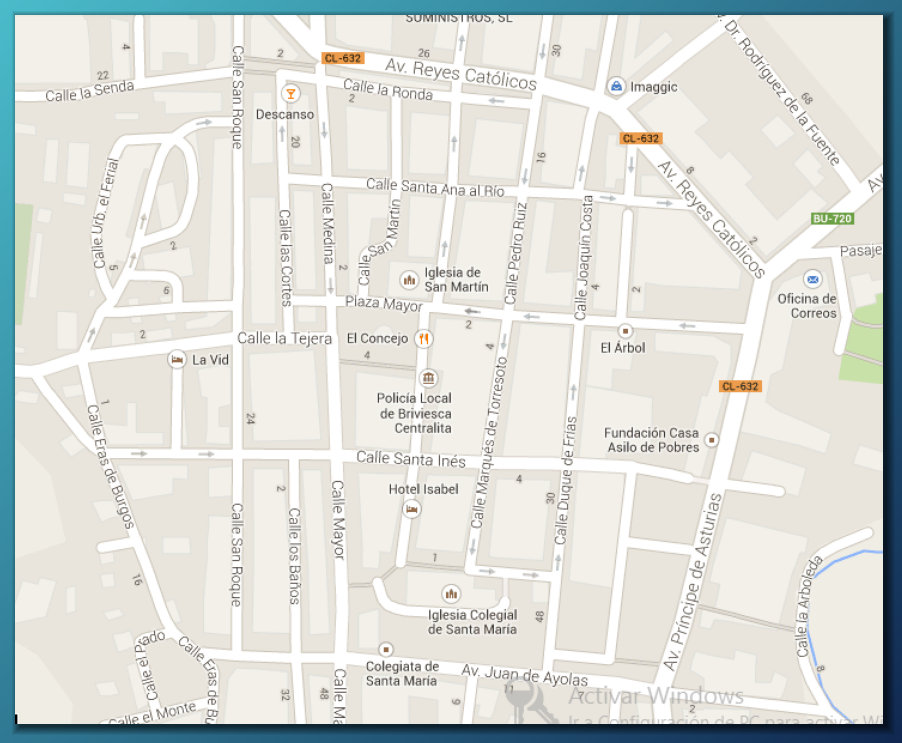The image size is (902, 743).
Task: Click the Hotel Isabel label
Action: [423, 489]
